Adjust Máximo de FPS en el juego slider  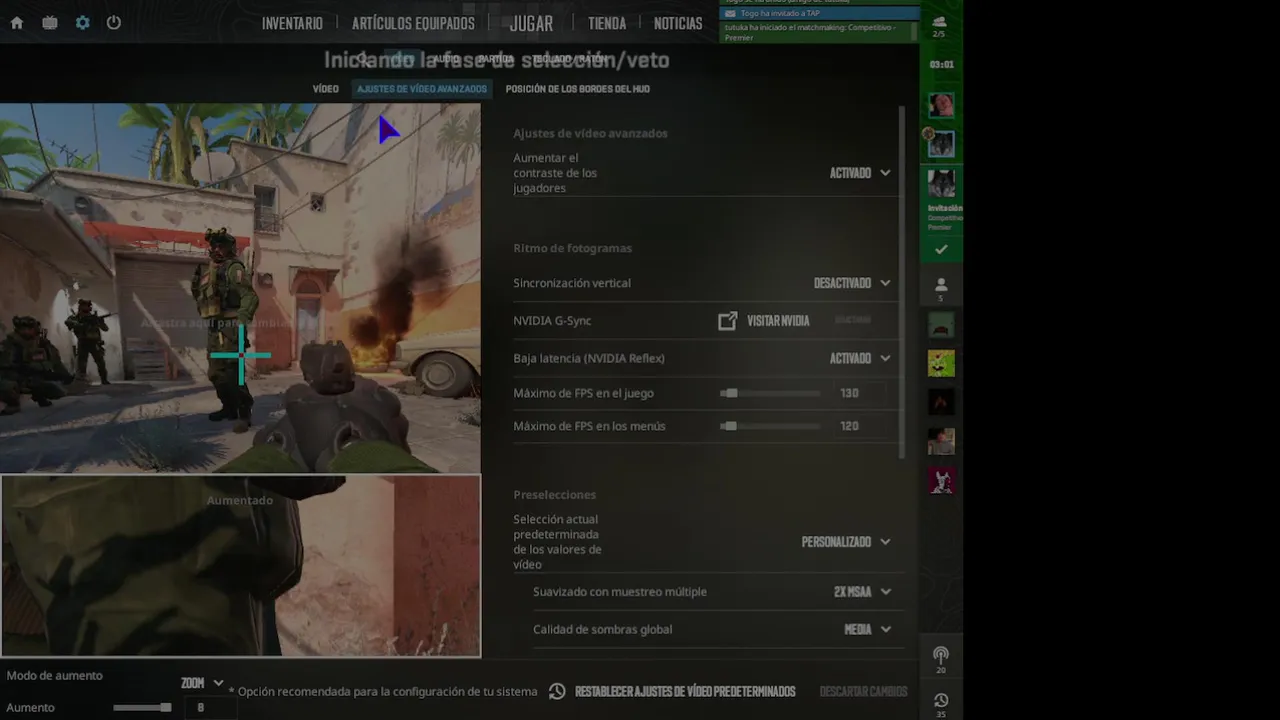pos(770,393)
